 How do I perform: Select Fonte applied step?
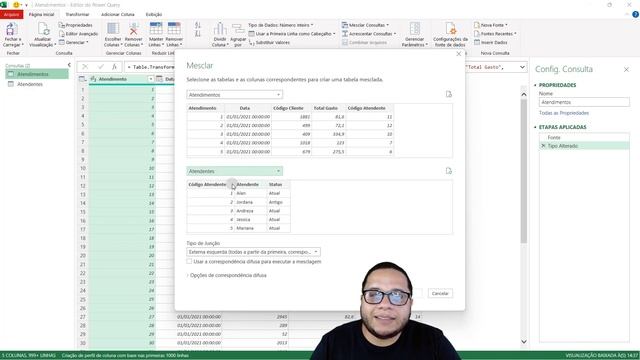pyautogui.click(x=584, y=138)
